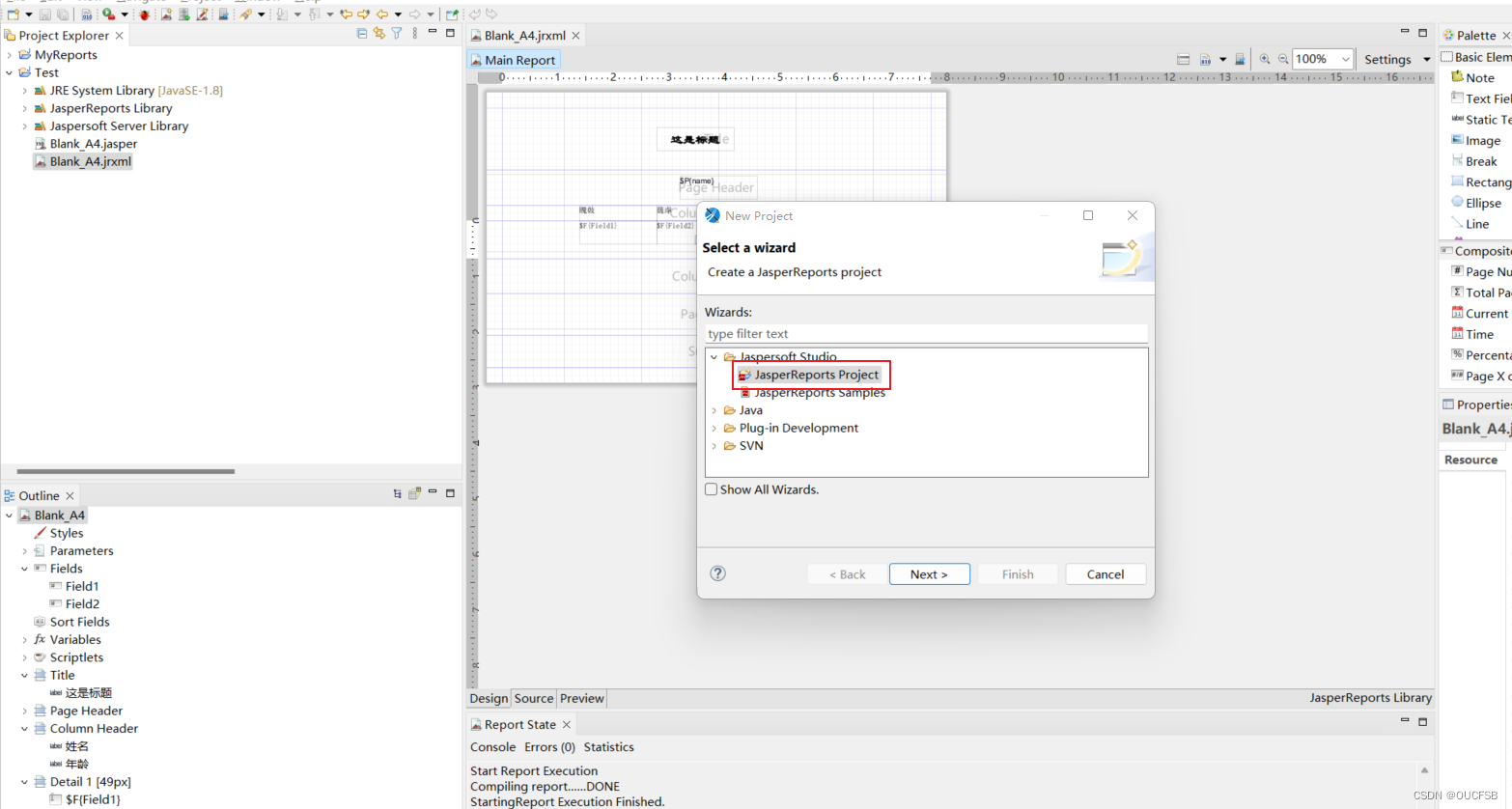Viewport: 1512px width, 809px height.
Task: Maximize the Outline panel
Action: tap(450, 493)
